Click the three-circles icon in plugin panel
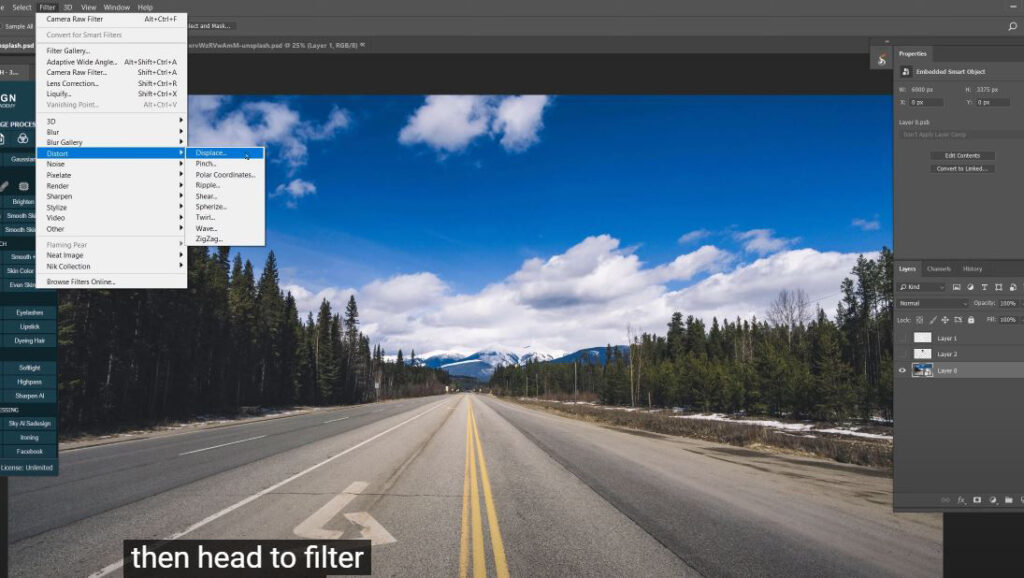Screen dimensions: 1024x578 click(23, 138)
